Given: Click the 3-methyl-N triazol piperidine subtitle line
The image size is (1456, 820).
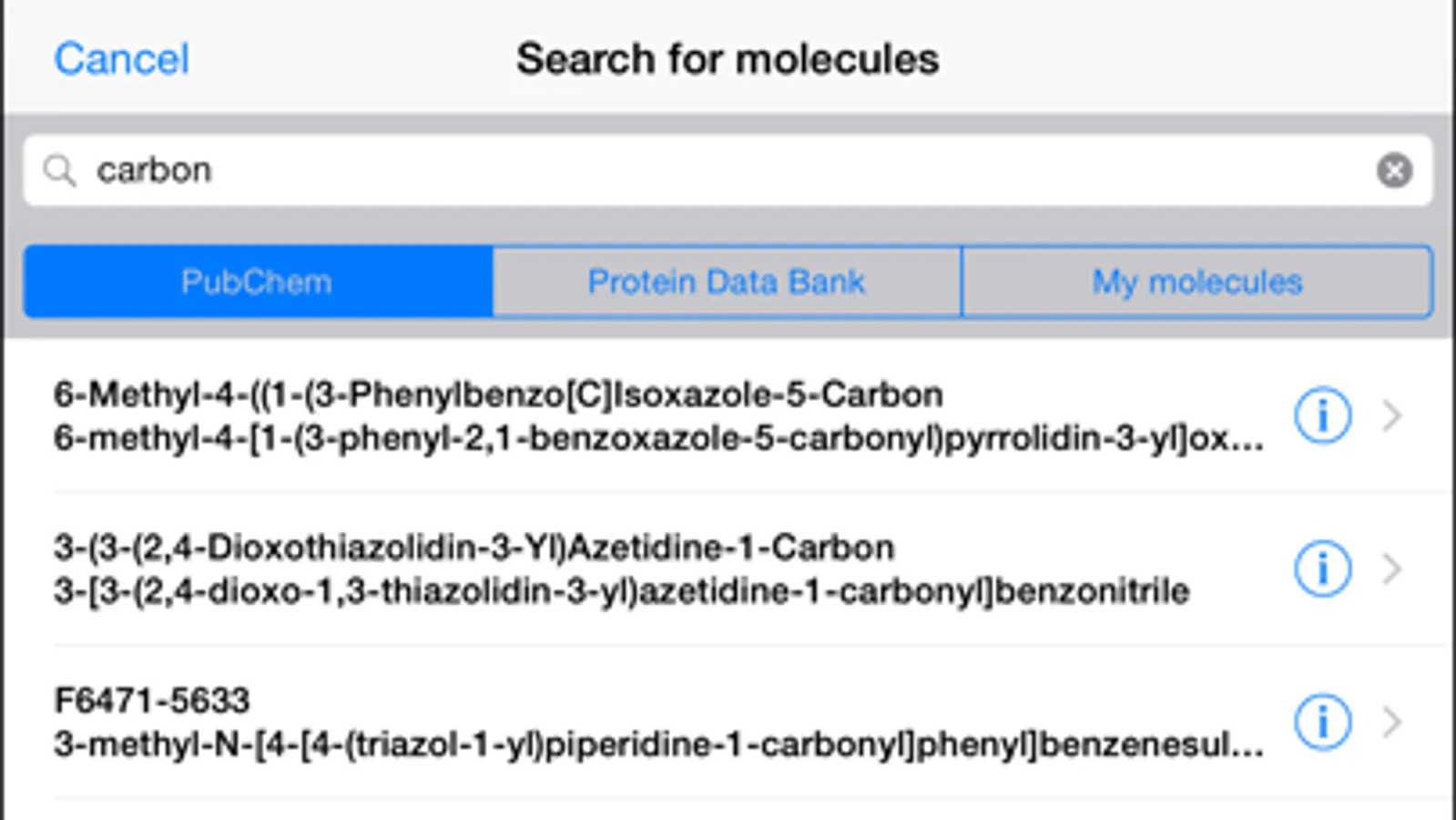Looking at the screenshot, I should 657,745.
